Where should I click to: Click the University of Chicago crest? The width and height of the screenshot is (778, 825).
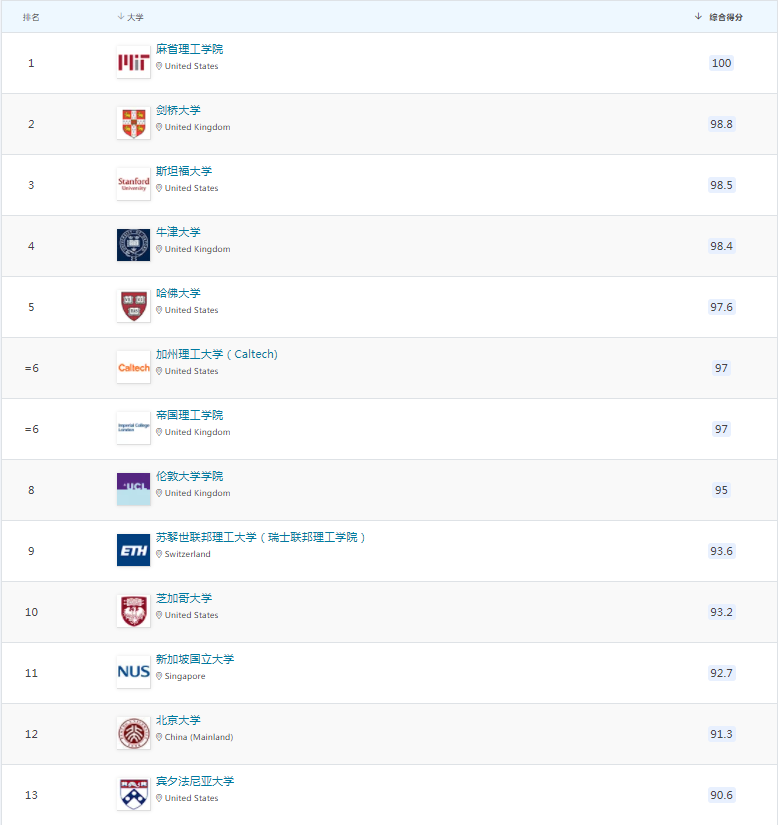134,611
